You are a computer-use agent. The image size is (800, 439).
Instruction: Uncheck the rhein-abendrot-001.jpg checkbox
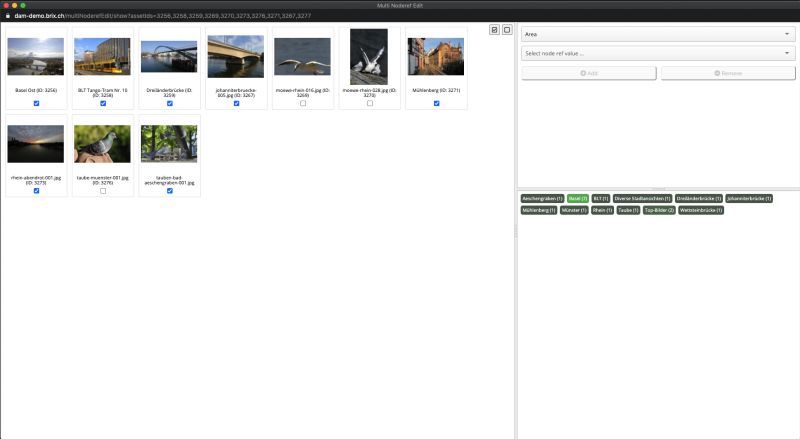(36, 190)
